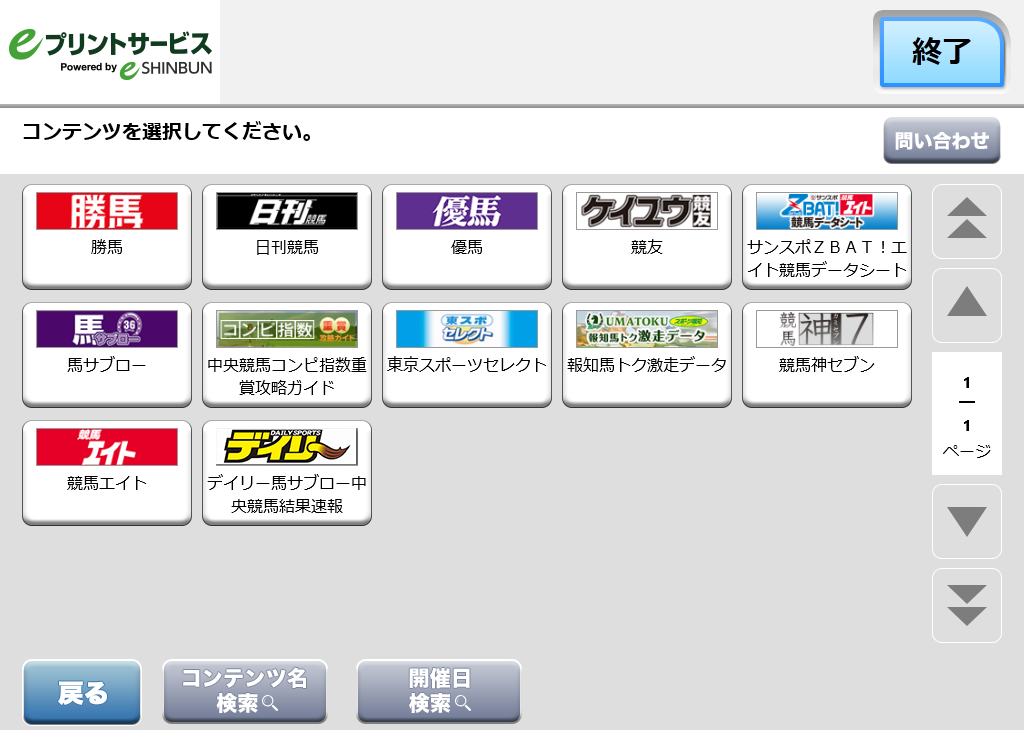This screenshot has height=730, width=1024.
Task: Open the 日刊競馬 content tile
Action: coord(287,236)
